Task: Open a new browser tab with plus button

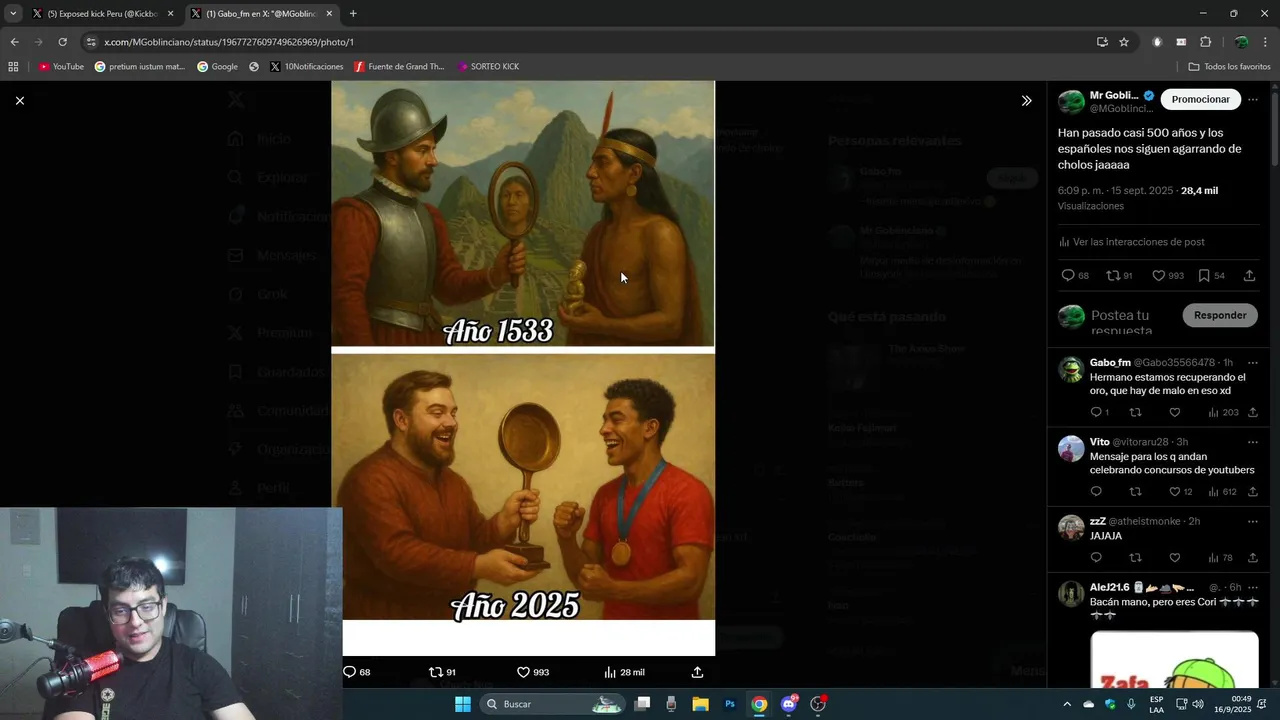Action: (353, 14)
